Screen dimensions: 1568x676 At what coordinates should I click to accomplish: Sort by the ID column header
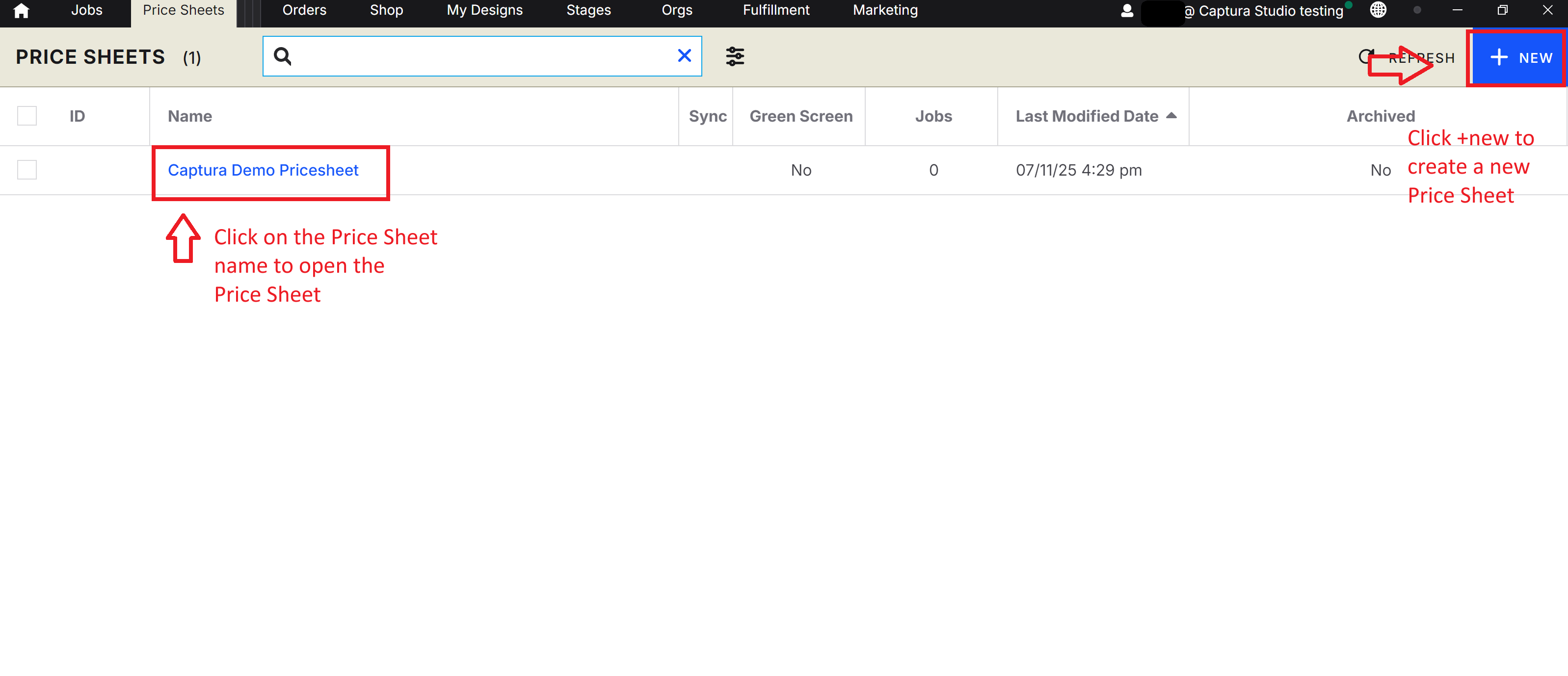[78, 116]
